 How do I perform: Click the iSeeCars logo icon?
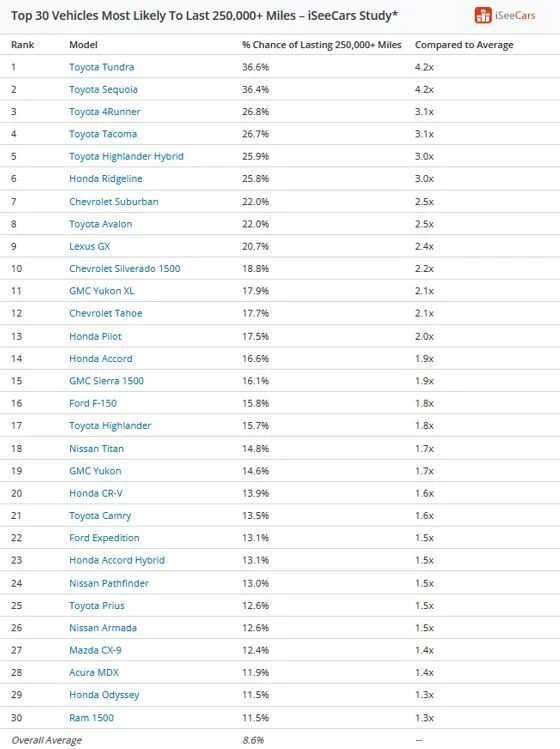[483, 15]
